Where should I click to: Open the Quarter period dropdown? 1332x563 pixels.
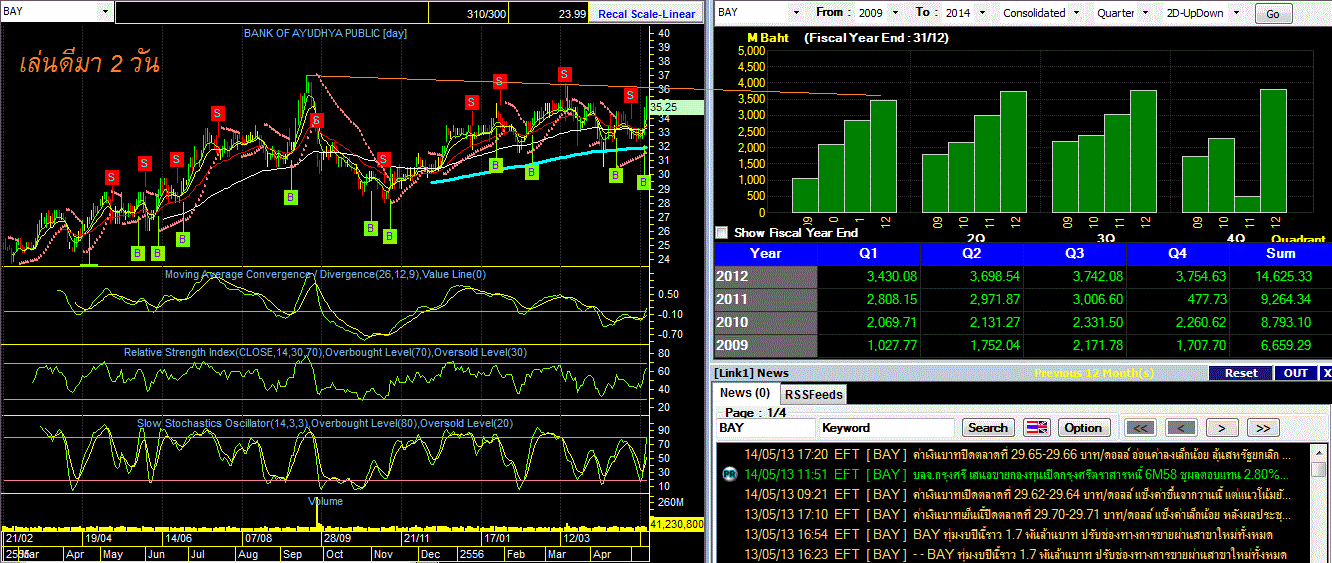coord(1145,12)
